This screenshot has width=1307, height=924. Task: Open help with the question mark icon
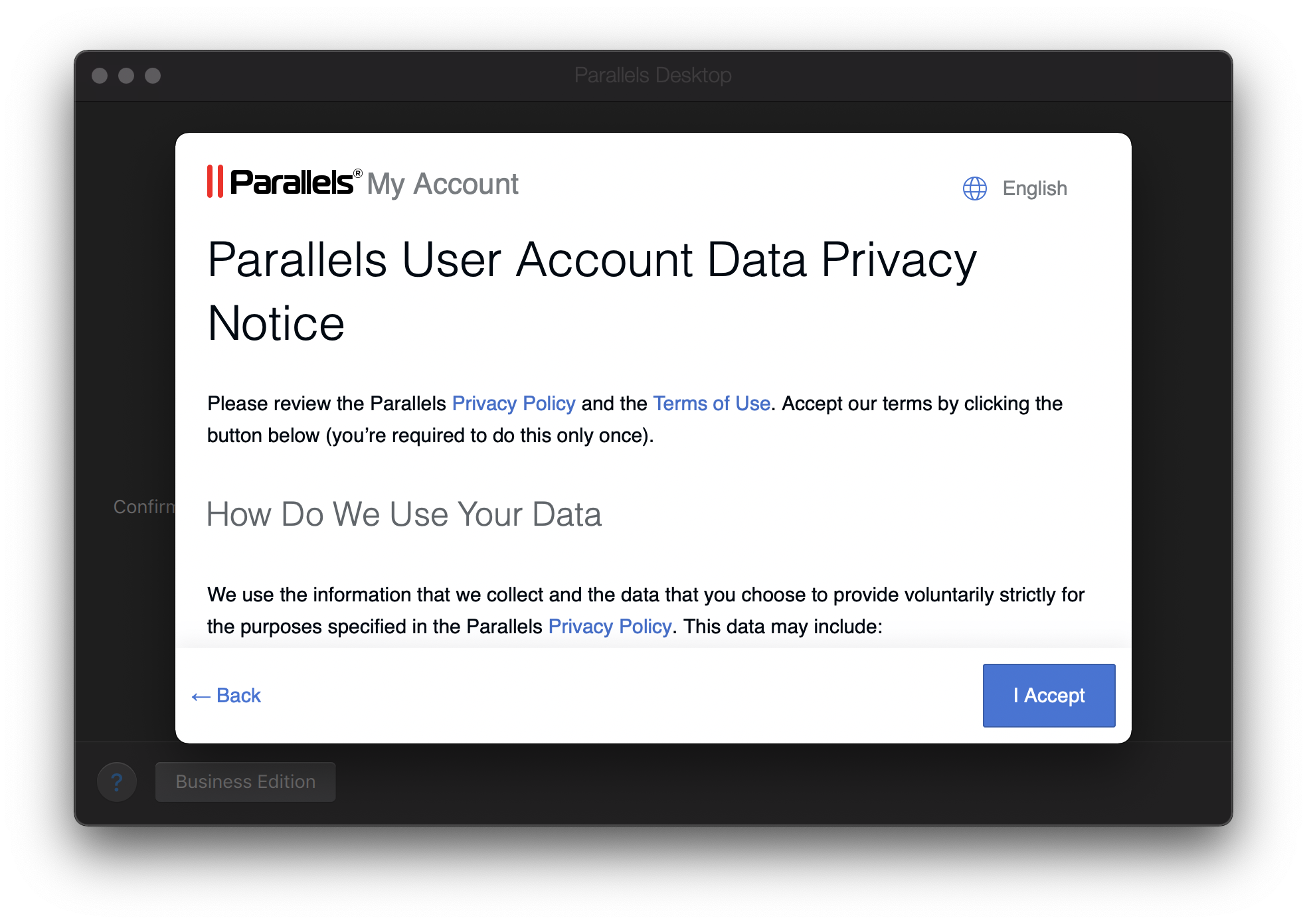117,782
